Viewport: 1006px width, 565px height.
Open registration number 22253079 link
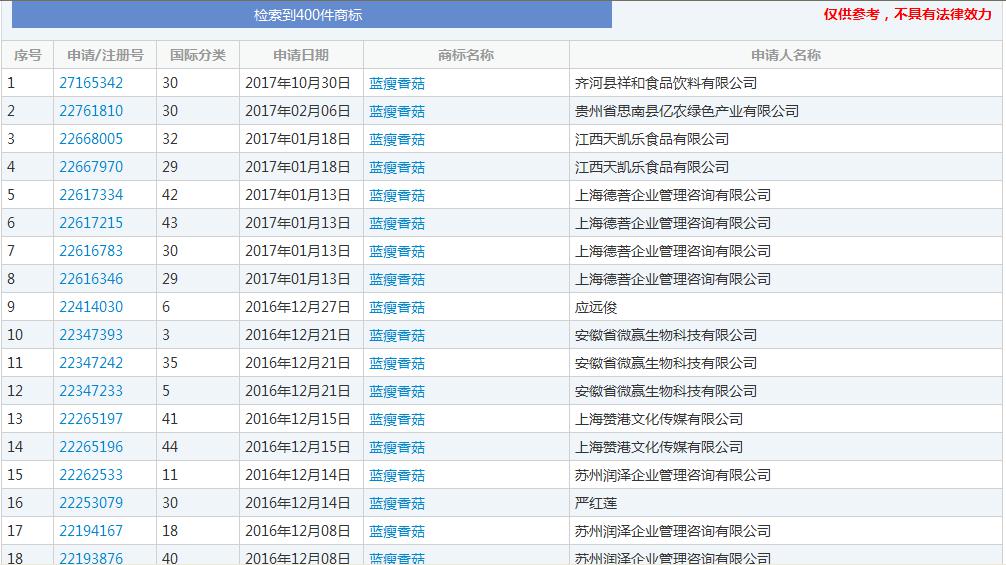pyautogui.click(x=91, y=503)
